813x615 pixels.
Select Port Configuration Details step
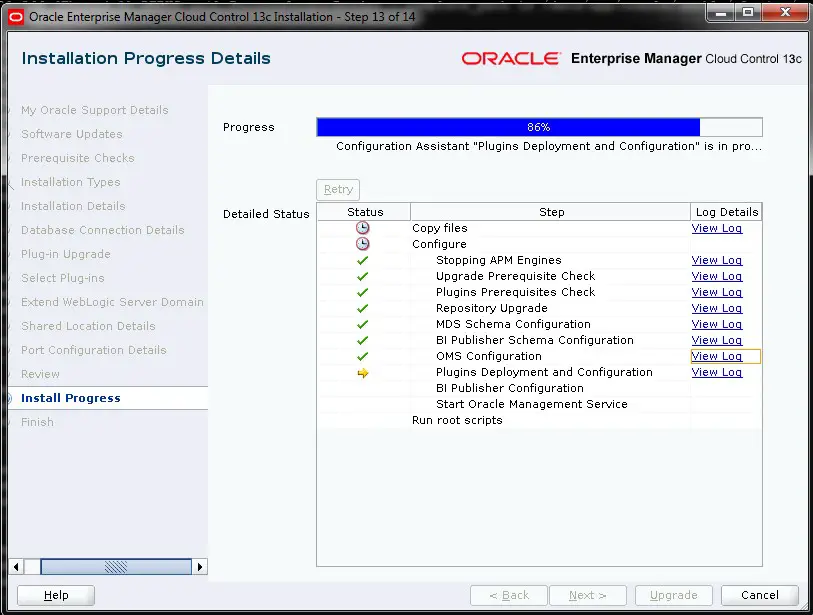click(x=94, y=350)
